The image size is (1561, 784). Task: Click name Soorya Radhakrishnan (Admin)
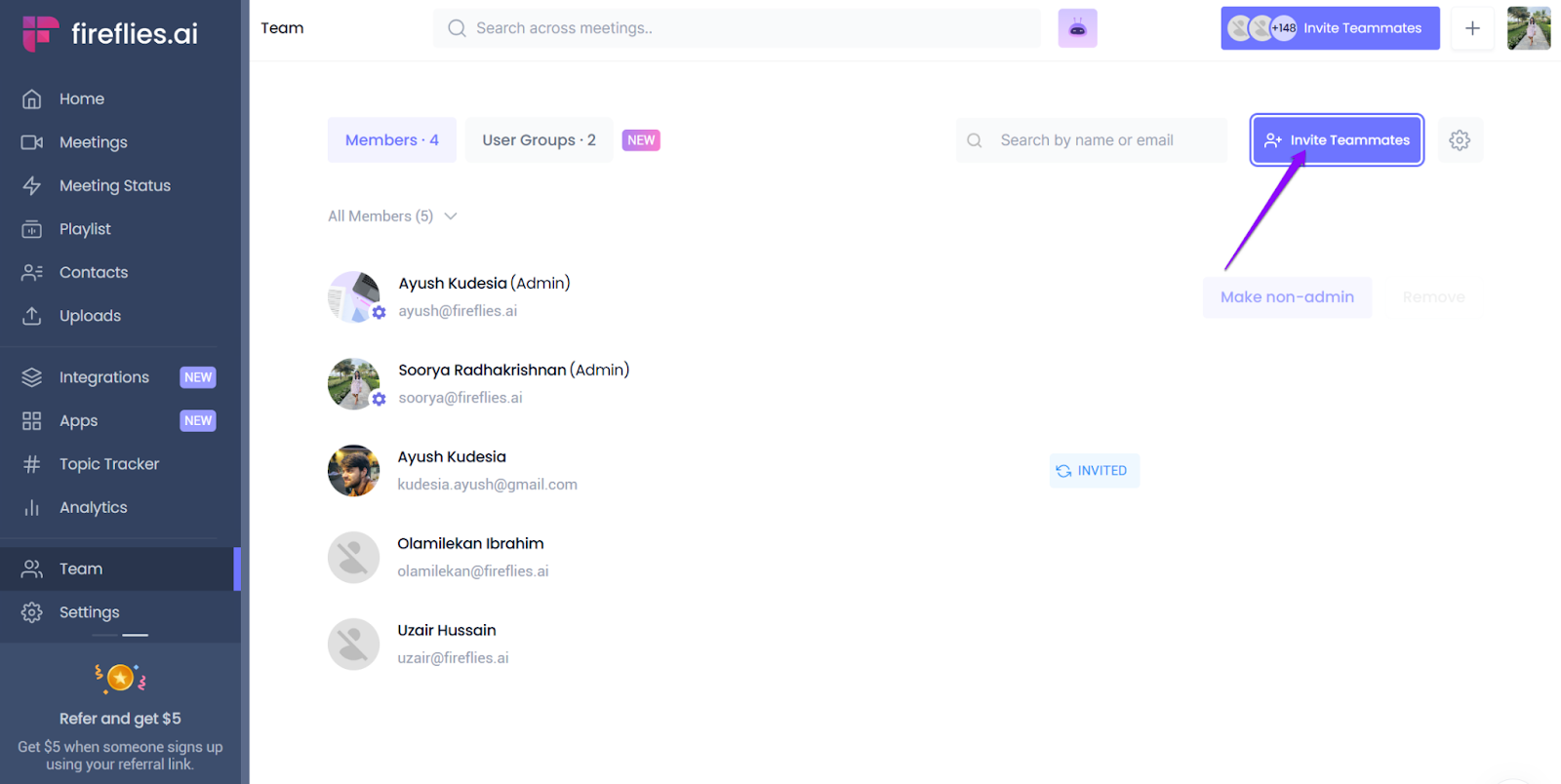(x=514, y=371)
